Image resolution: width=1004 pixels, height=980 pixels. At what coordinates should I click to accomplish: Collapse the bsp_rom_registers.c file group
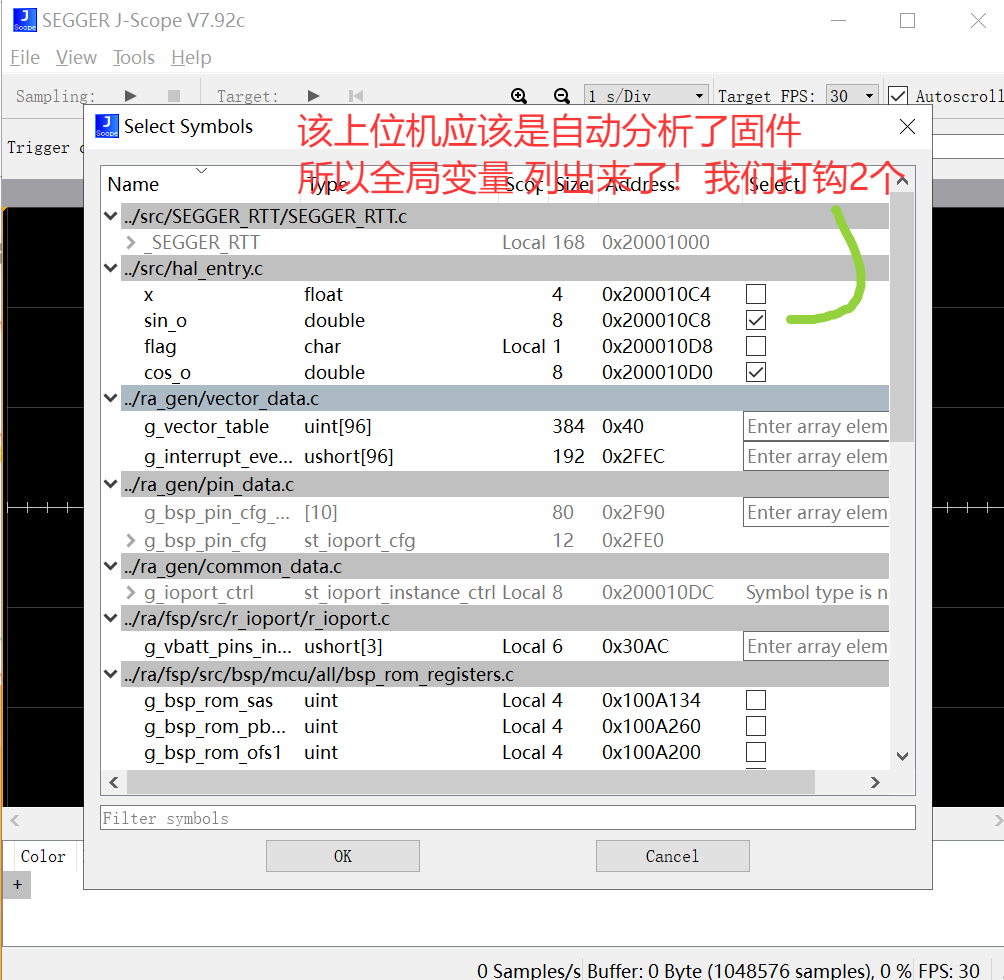111,674
